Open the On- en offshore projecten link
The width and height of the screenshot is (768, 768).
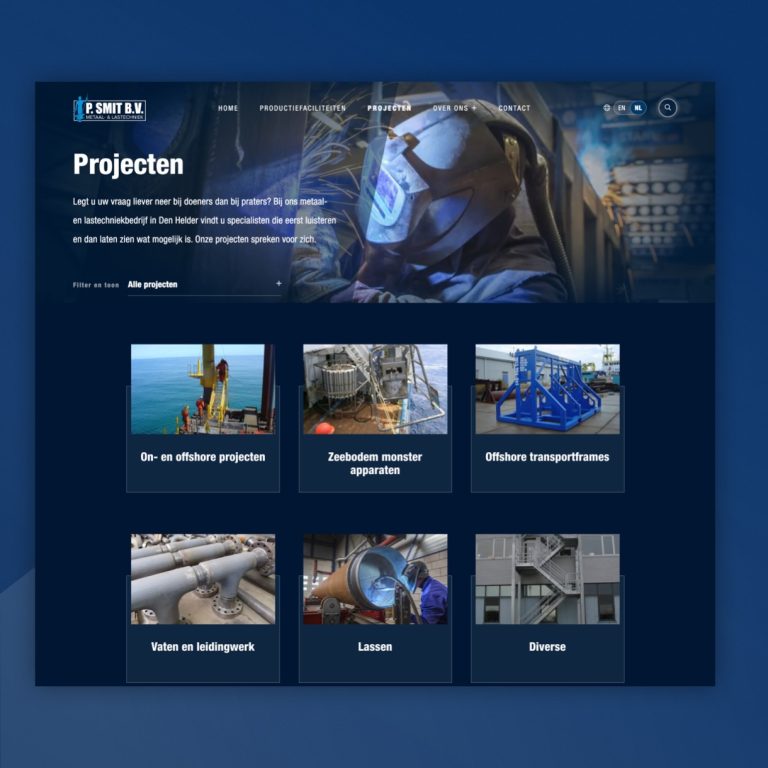[x=203, y=457]
